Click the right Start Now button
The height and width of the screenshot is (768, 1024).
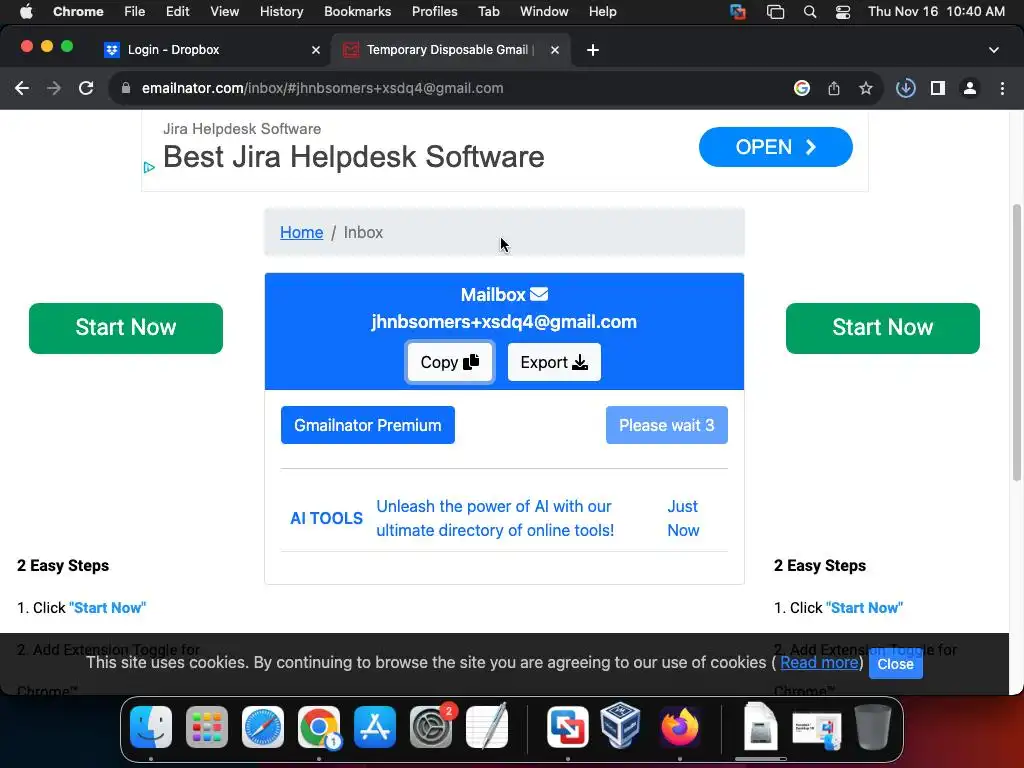(883, 328)
